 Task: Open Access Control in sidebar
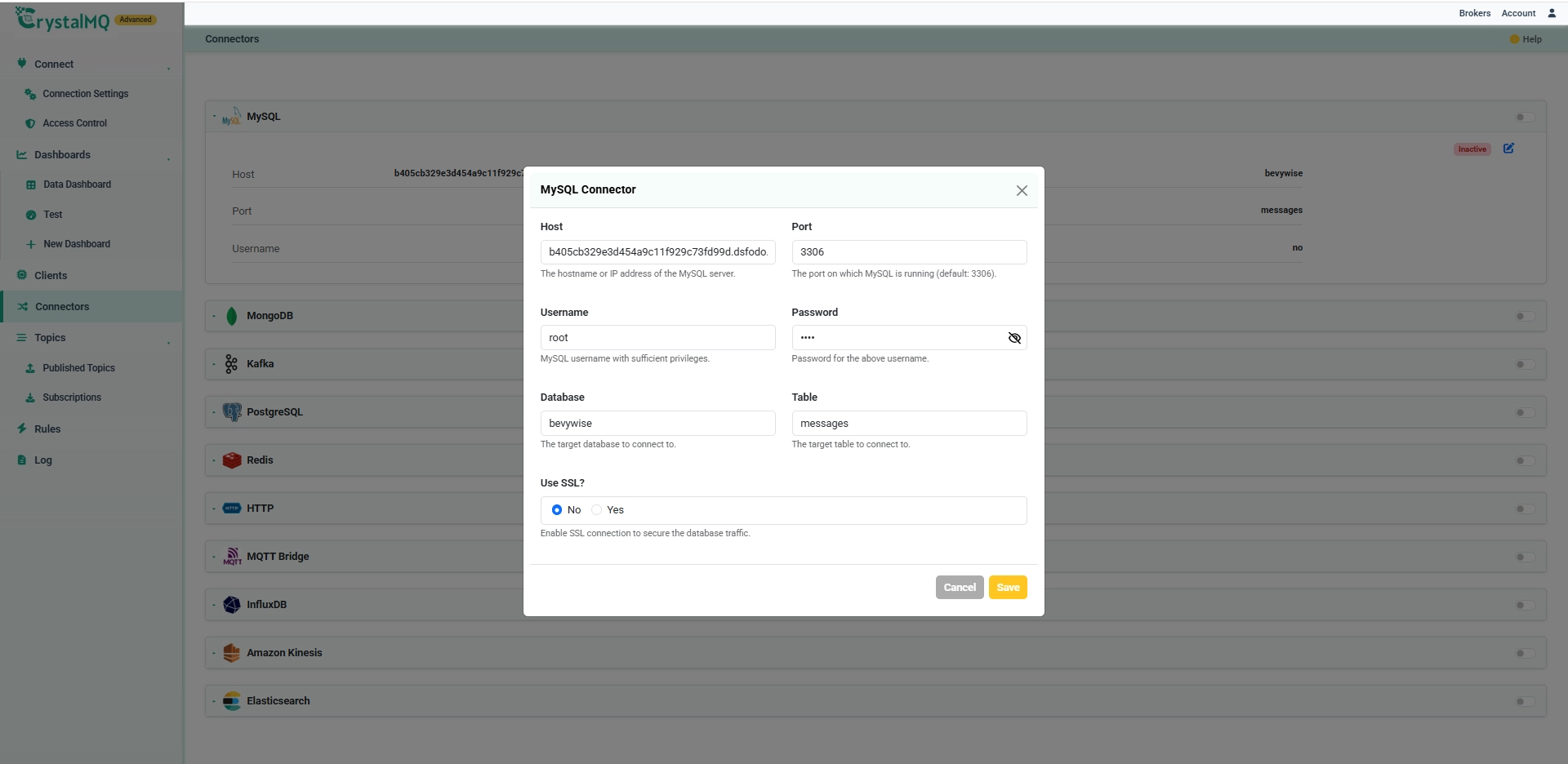tap(75, 123)
